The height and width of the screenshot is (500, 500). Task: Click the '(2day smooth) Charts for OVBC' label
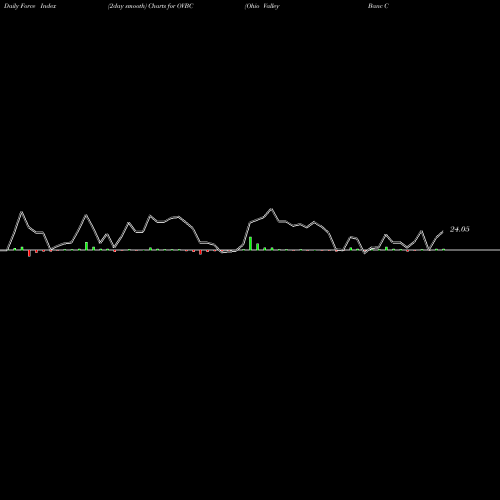pos(150,6)
